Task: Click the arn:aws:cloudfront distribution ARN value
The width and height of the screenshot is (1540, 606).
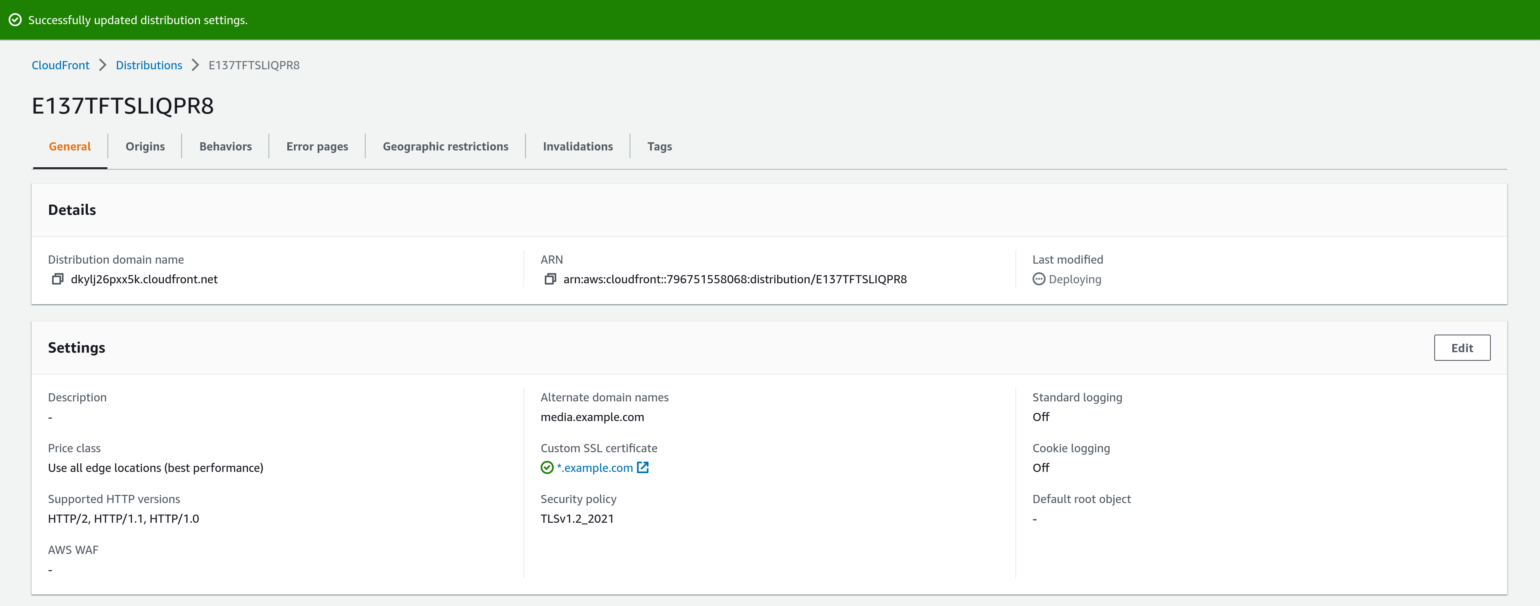Action: [x=735, y=280]
